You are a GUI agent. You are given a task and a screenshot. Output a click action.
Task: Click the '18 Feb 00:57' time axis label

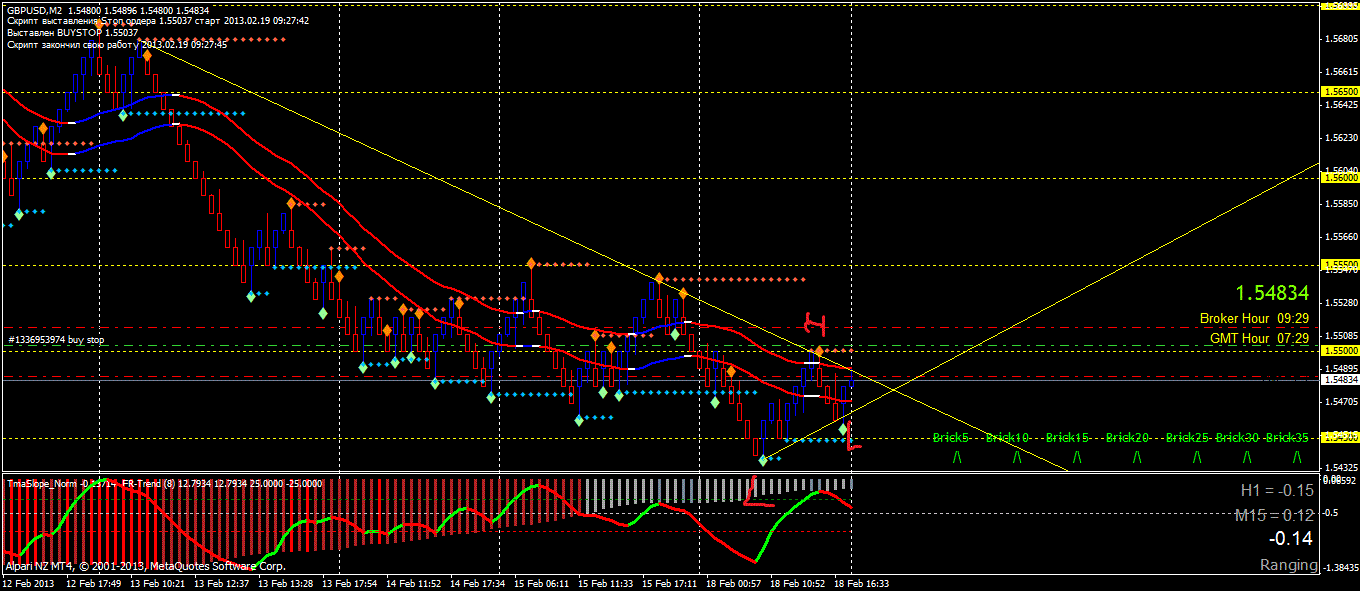[x=732, y=582]
